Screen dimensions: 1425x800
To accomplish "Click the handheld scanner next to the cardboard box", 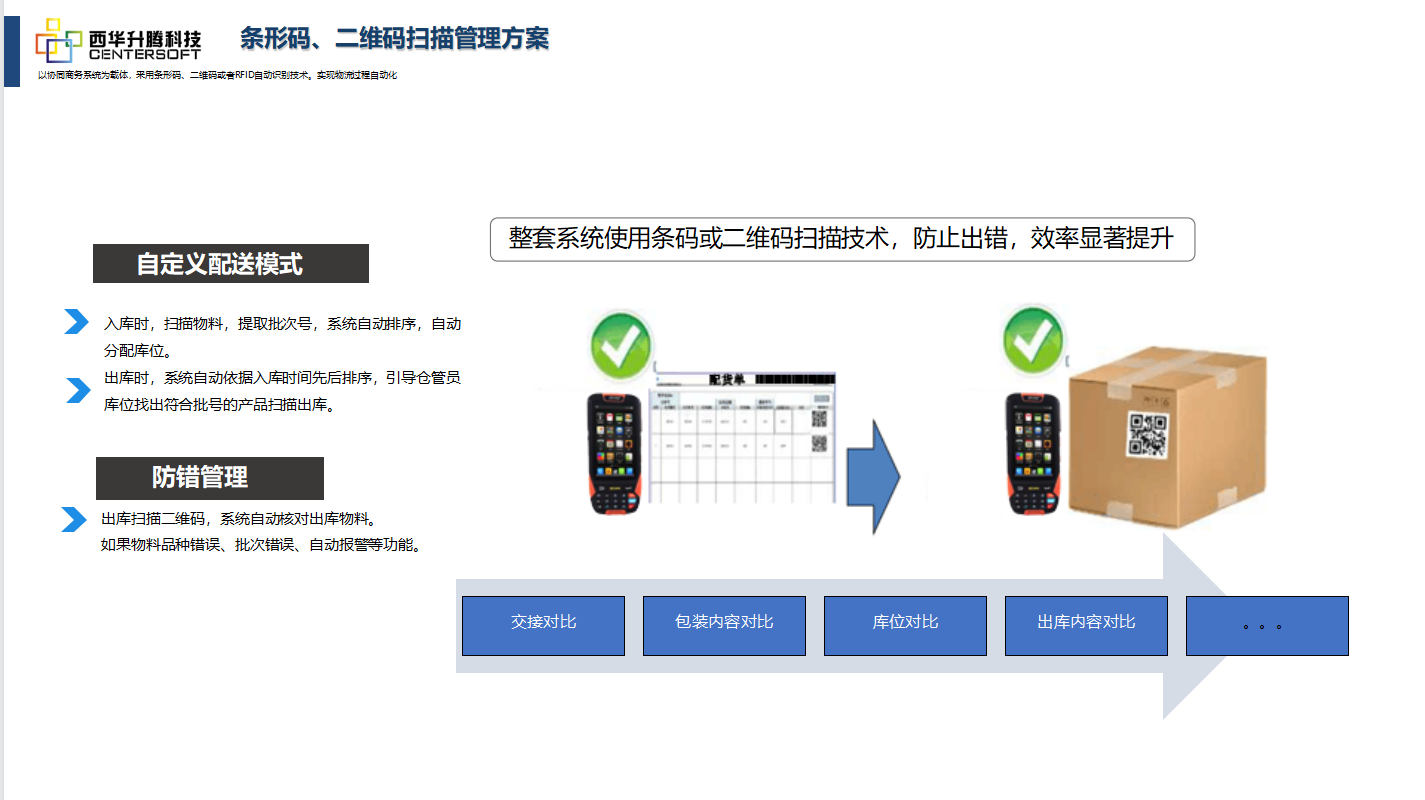I will point(1034,453).
